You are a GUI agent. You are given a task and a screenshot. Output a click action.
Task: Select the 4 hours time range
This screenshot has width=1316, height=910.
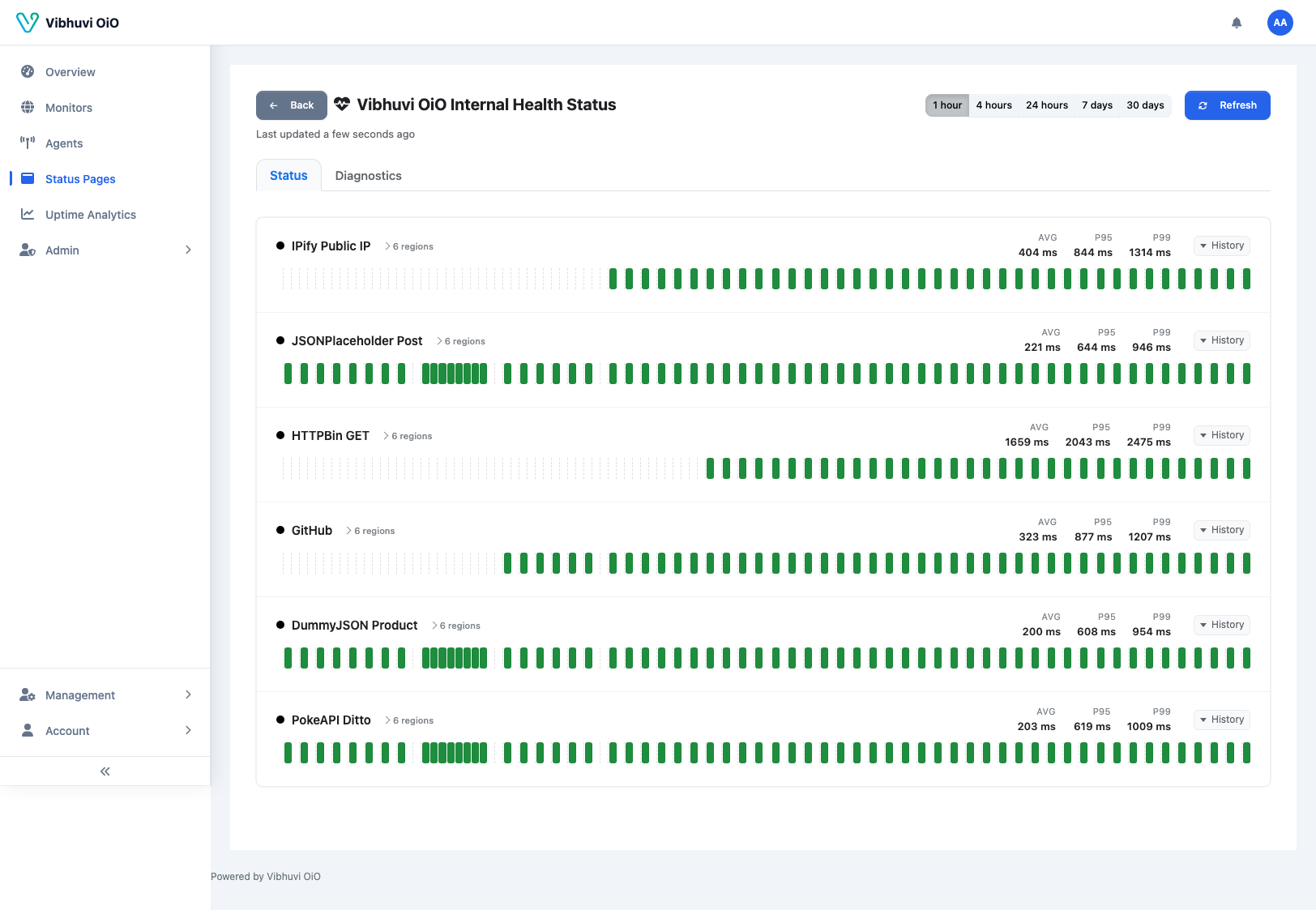993,105
